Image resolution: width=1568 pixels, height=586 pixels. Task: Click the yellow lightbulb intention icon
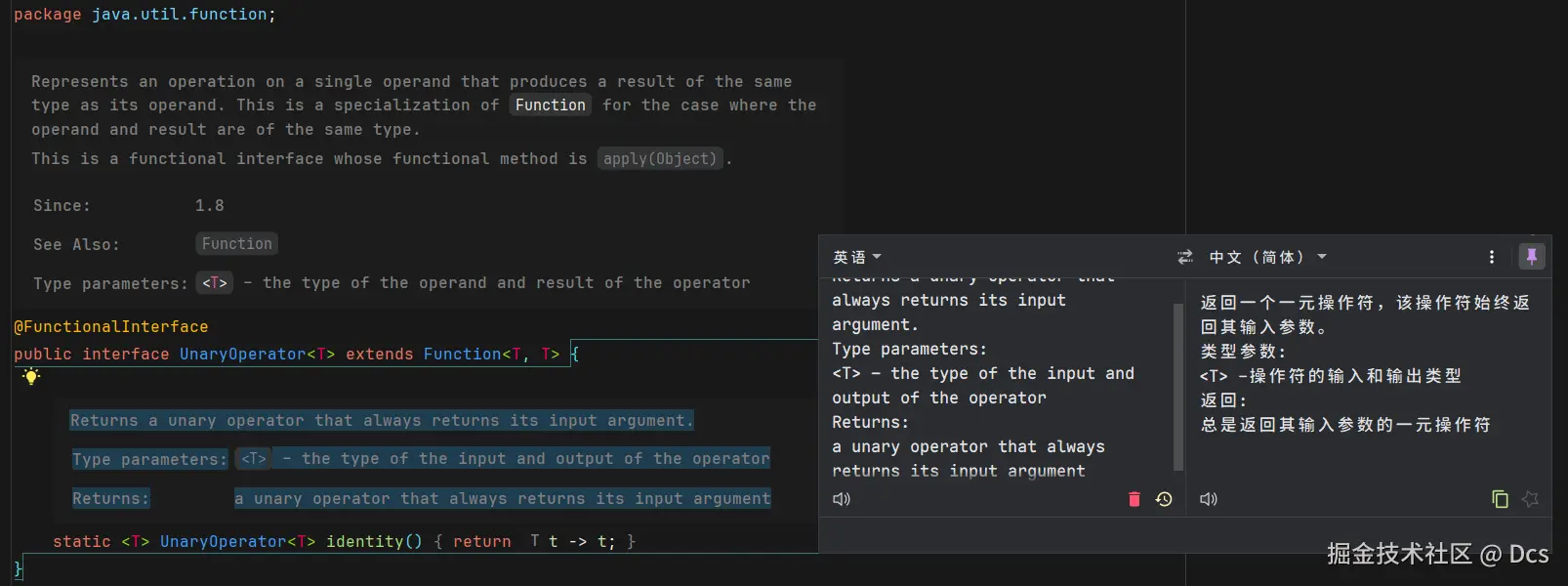(x=31, y=377)
